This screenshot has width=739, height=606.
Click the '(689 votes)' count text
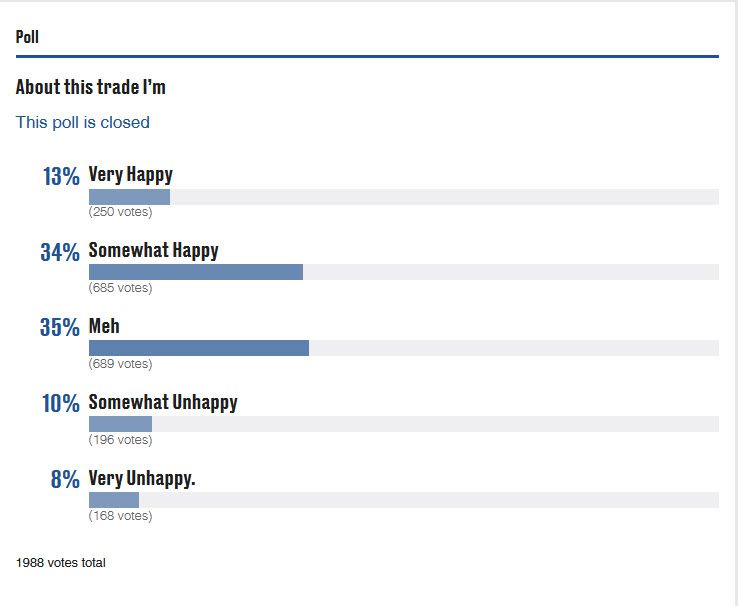click(x=120, y=364)
